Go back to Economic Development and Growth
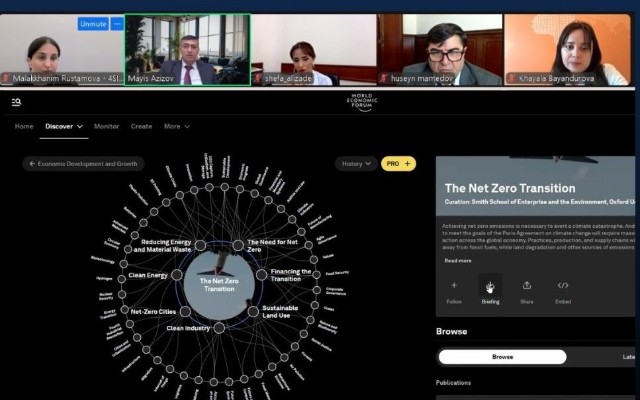 (x=83, y=164)
